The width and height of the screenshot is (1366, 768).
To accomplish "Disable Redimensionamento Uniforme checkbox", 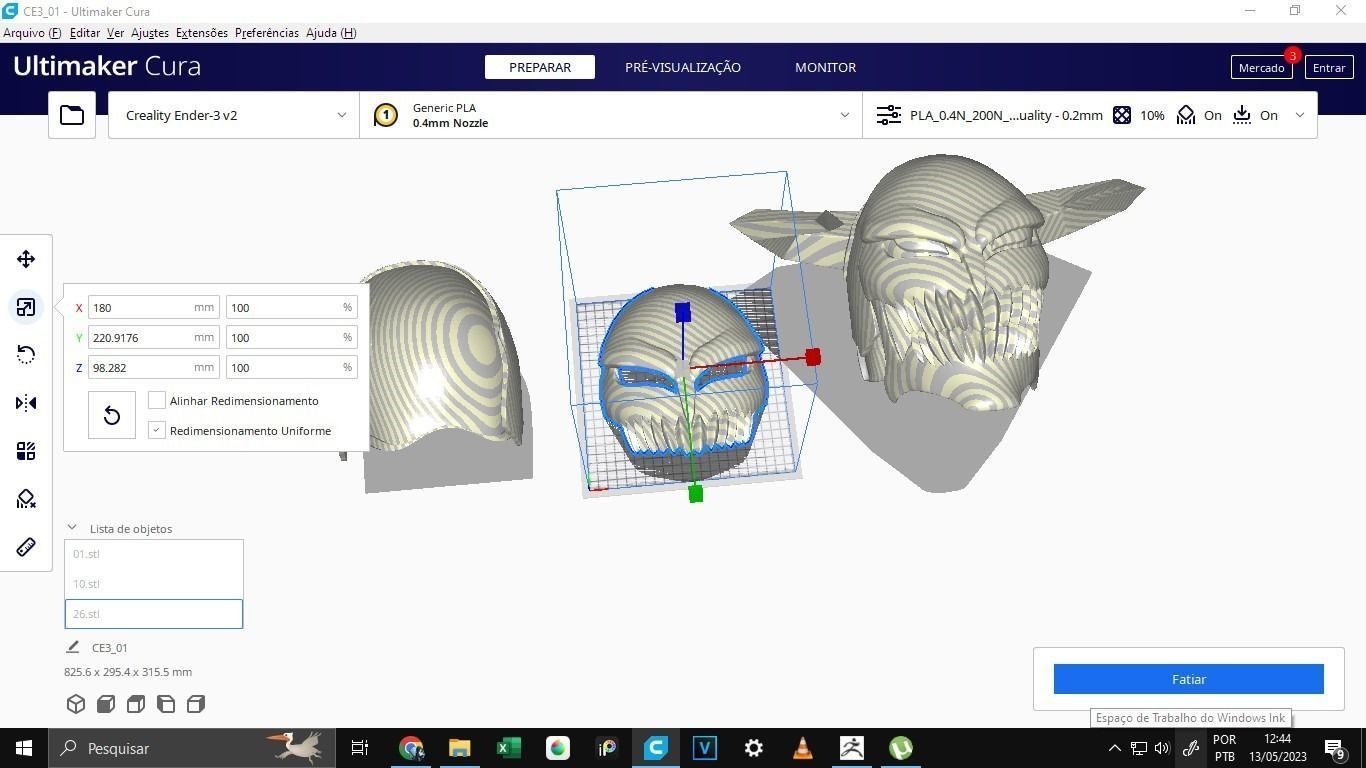I will click(157, 430).
